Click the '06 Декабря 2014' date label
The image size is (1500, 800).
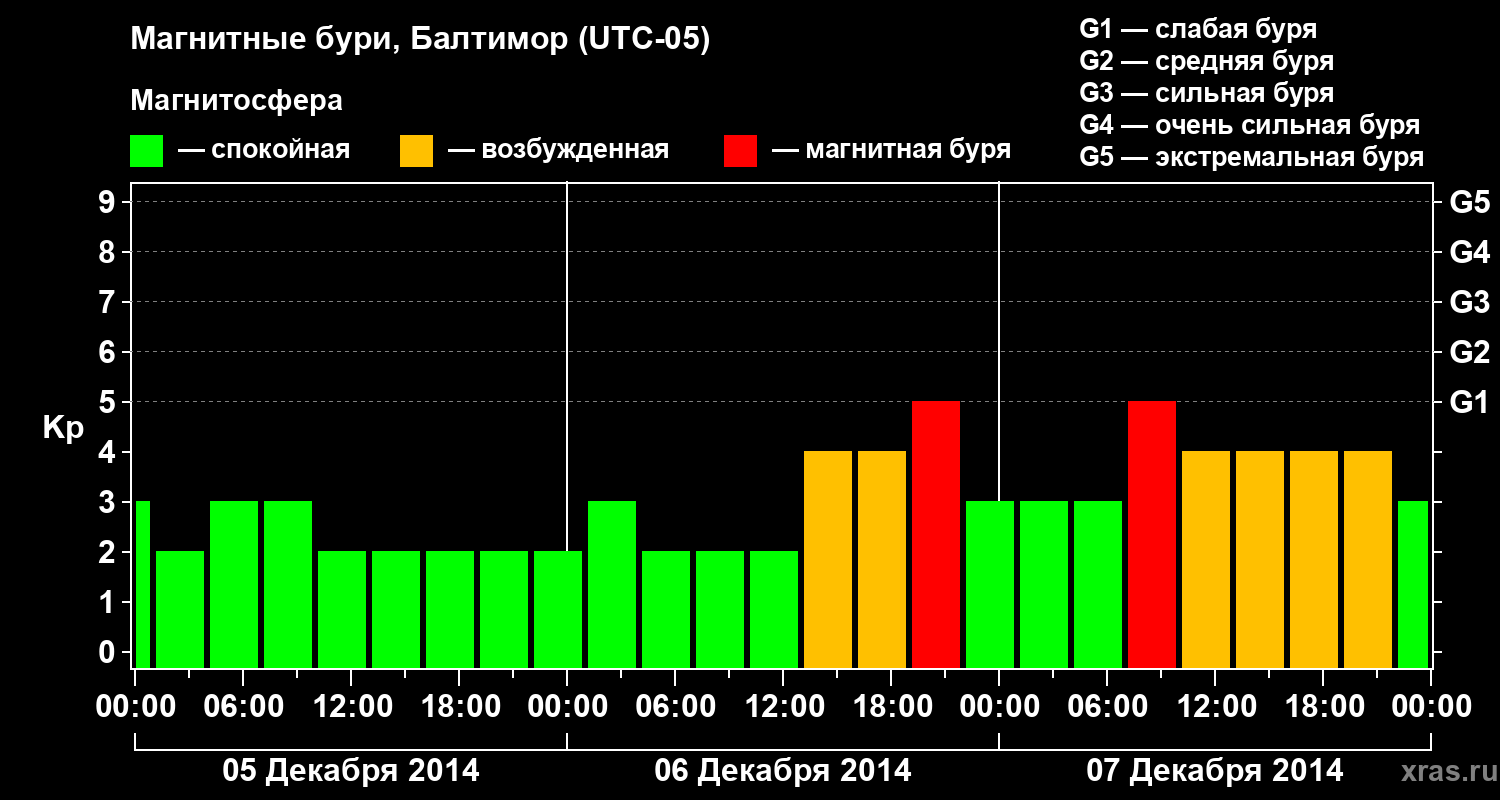point(783,771)
